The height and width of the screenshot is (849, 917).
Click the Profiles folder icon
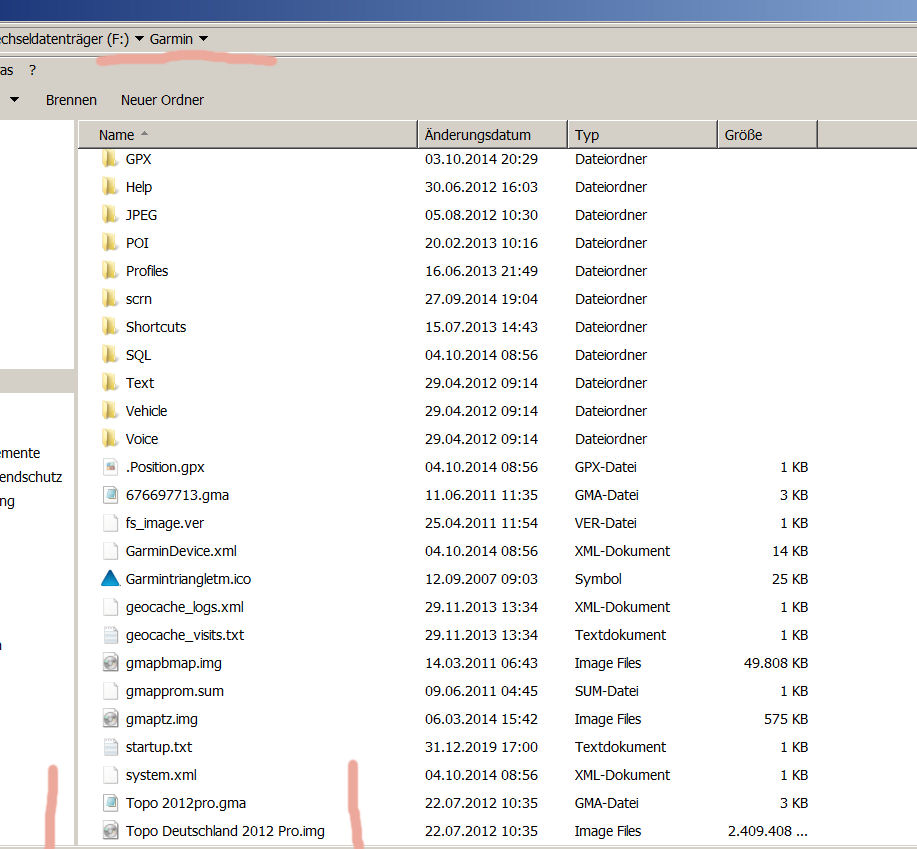109,271
